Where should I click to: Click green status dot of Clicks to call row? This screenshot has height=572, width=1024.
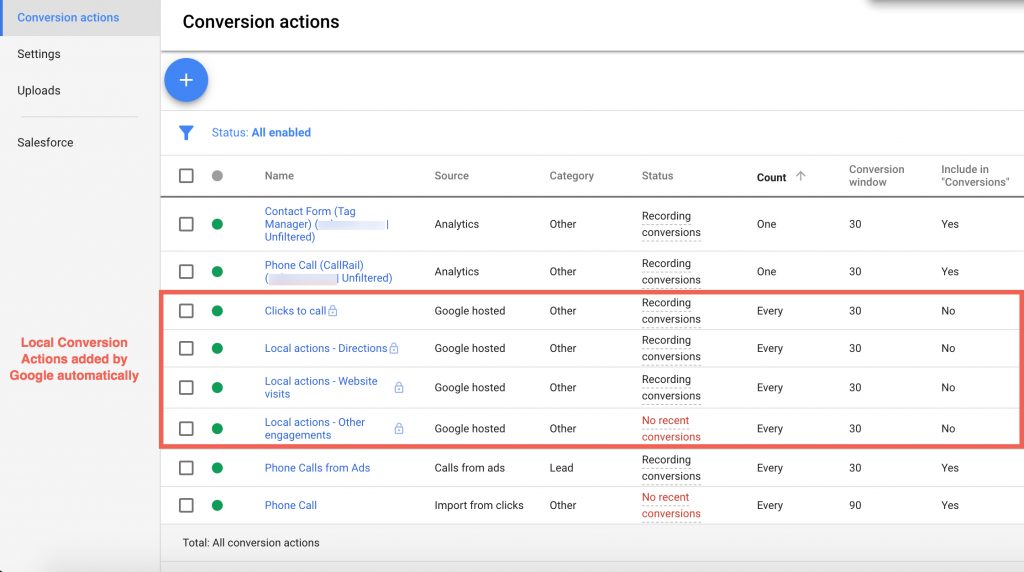pos(217,311)
